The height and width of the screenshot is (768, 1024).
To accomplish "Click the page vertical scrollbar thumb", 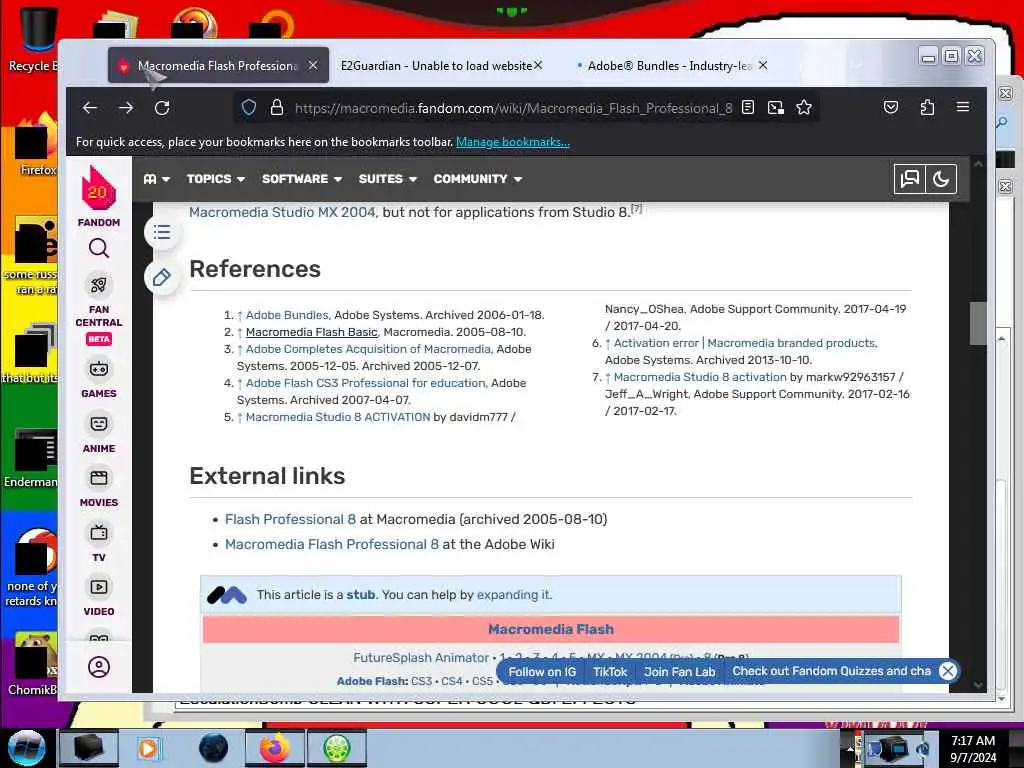I will tap(978, 323).
